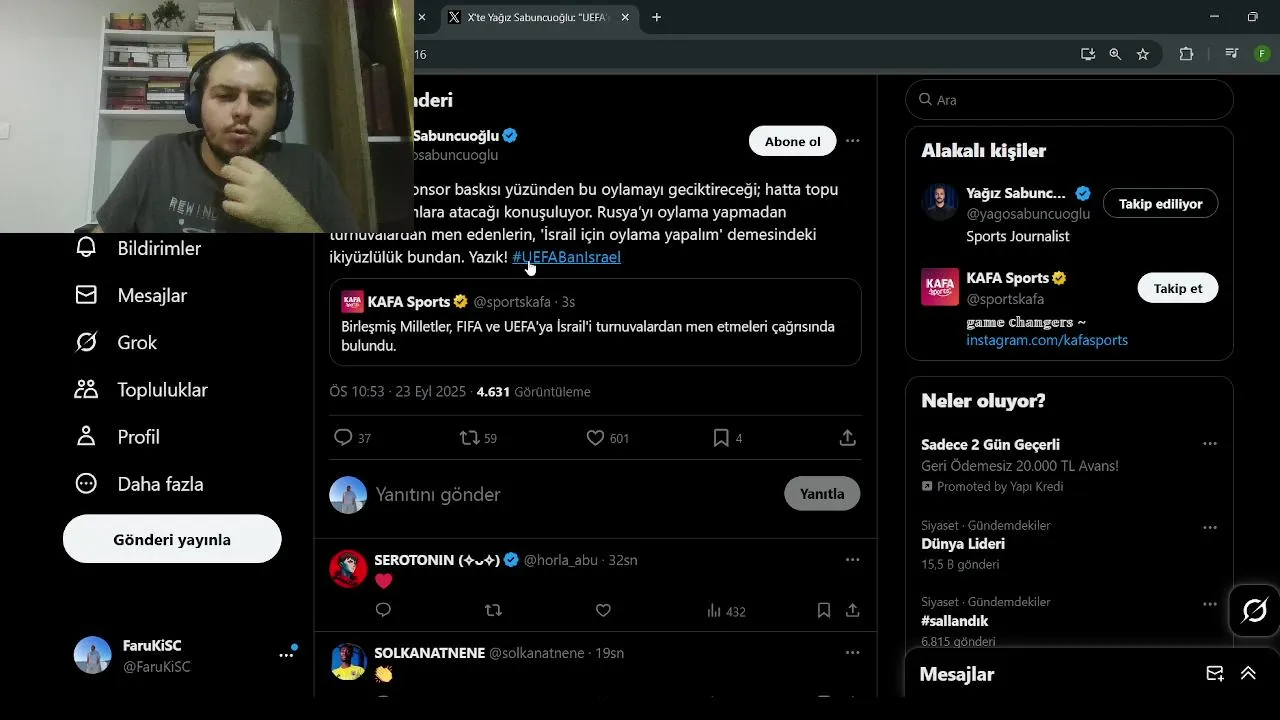Open Bildirimler notifications in sidebar
Viewport: 1280px width, 720px height.
[x=138, y=248]
